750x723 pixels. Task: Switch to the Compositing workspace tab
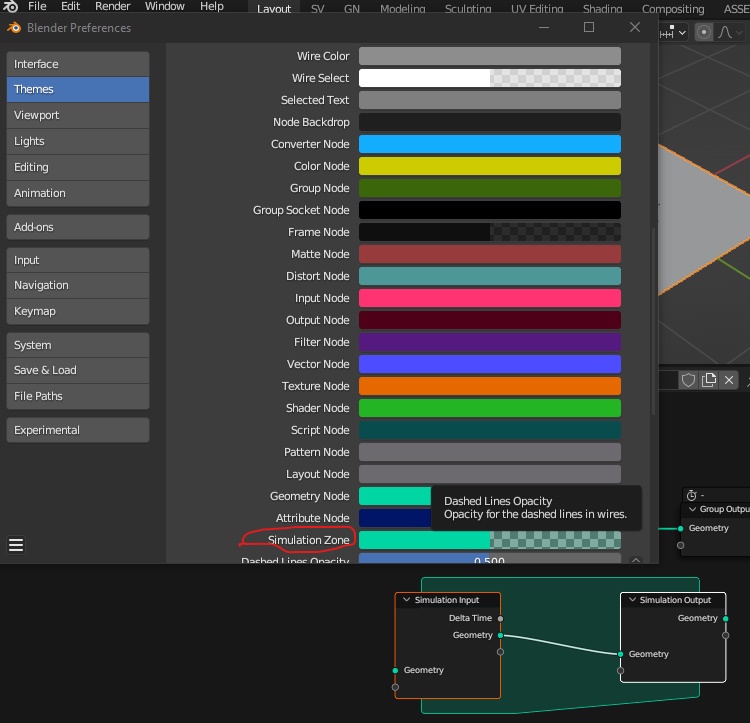click(673, 9)
